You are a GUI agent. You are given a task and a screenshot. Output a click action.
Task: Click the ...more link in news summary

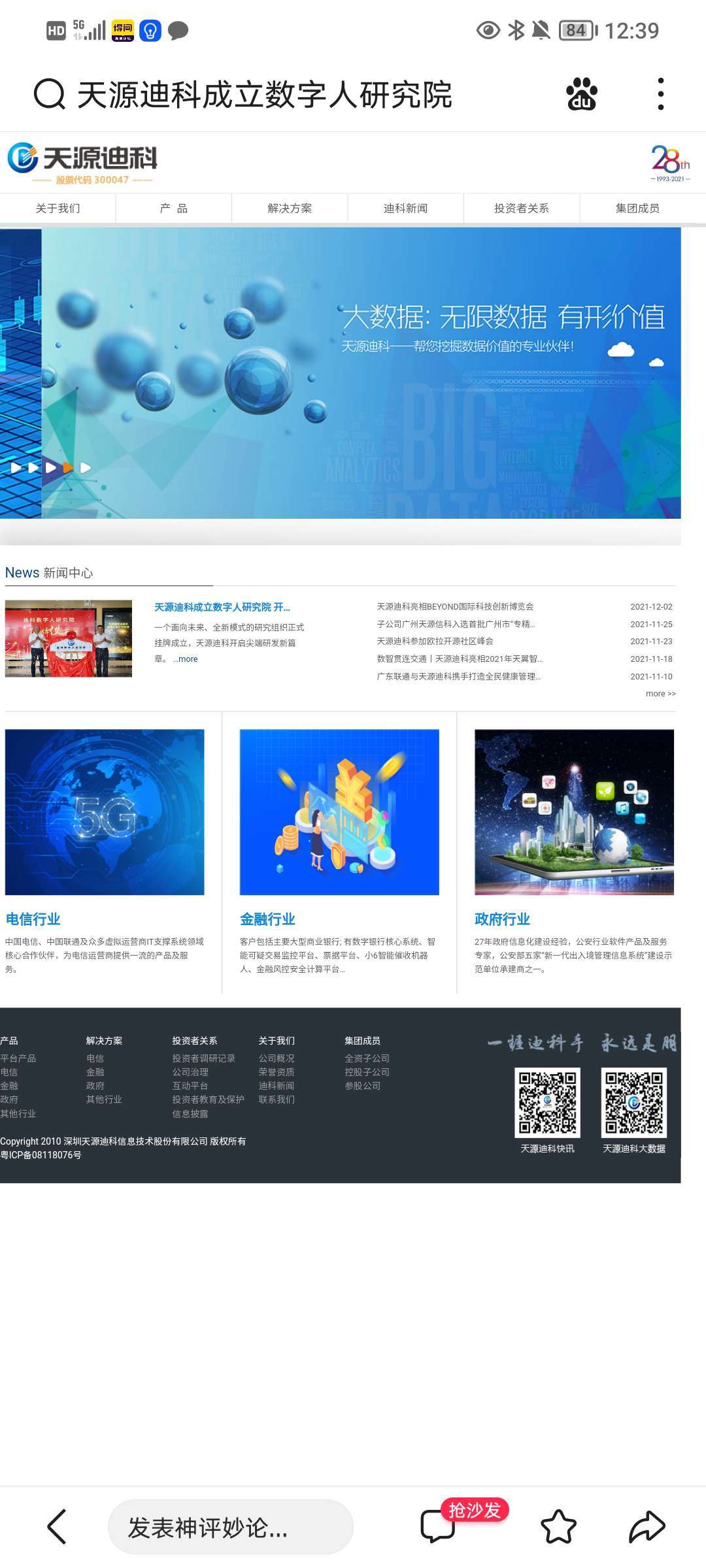pos(186,659)
